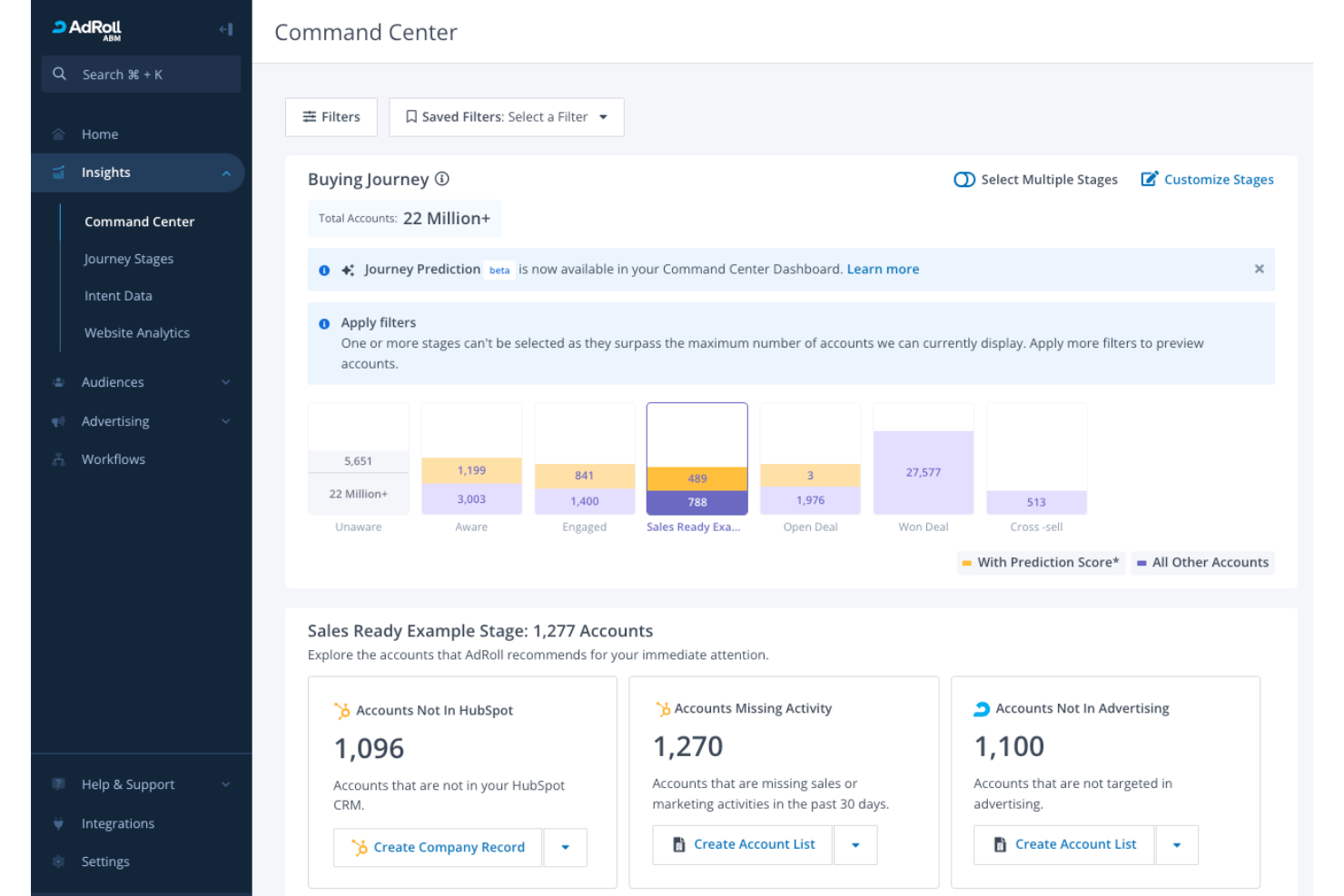Viewport: 1344px width, 896px height.
Task: Click the Settings gear icon
Action: click(x=58, y=862)
